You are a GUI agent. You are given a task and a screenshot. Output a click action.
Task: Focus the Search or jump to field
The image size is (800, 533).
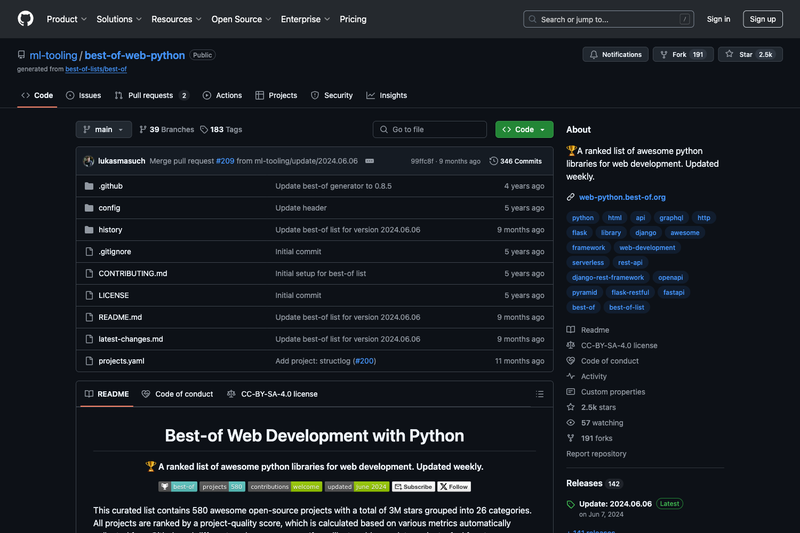[608, 19]
